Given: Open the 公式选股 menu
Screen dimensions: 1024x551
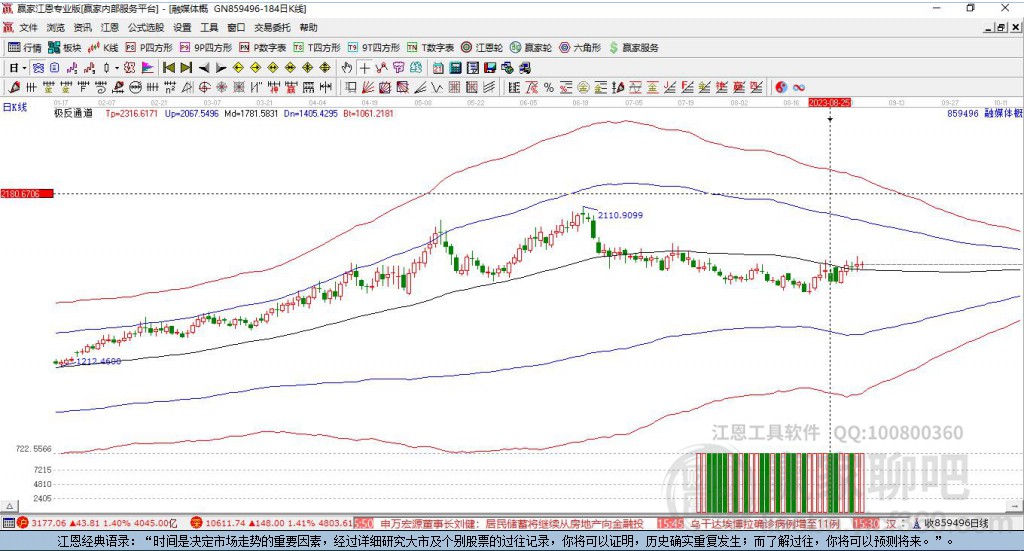Looking at the screenshot, I should pos(146,27).
